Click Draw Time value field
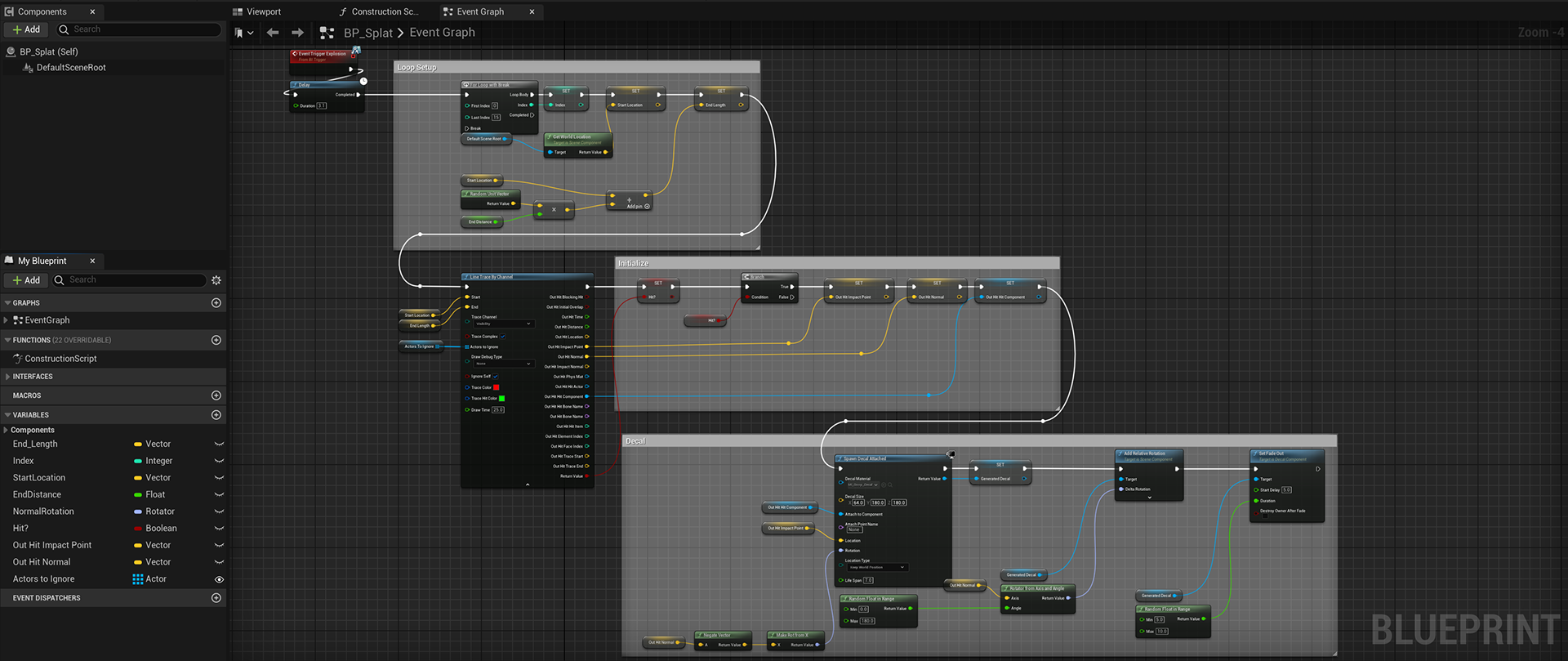 498,410
